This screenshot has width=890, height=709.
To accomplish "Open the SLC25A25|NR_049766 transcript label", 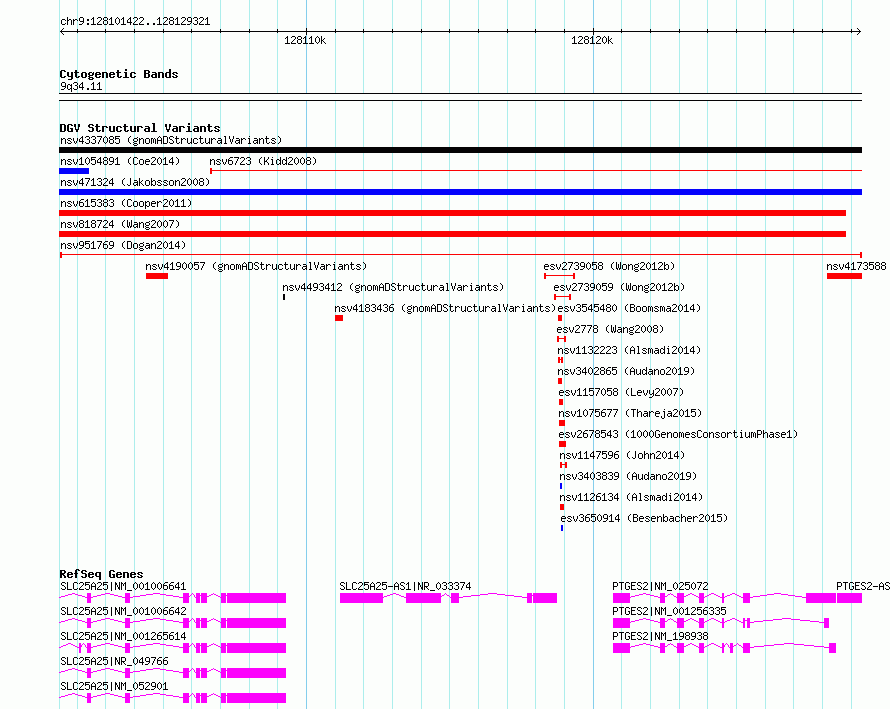I will pos(114,661).
